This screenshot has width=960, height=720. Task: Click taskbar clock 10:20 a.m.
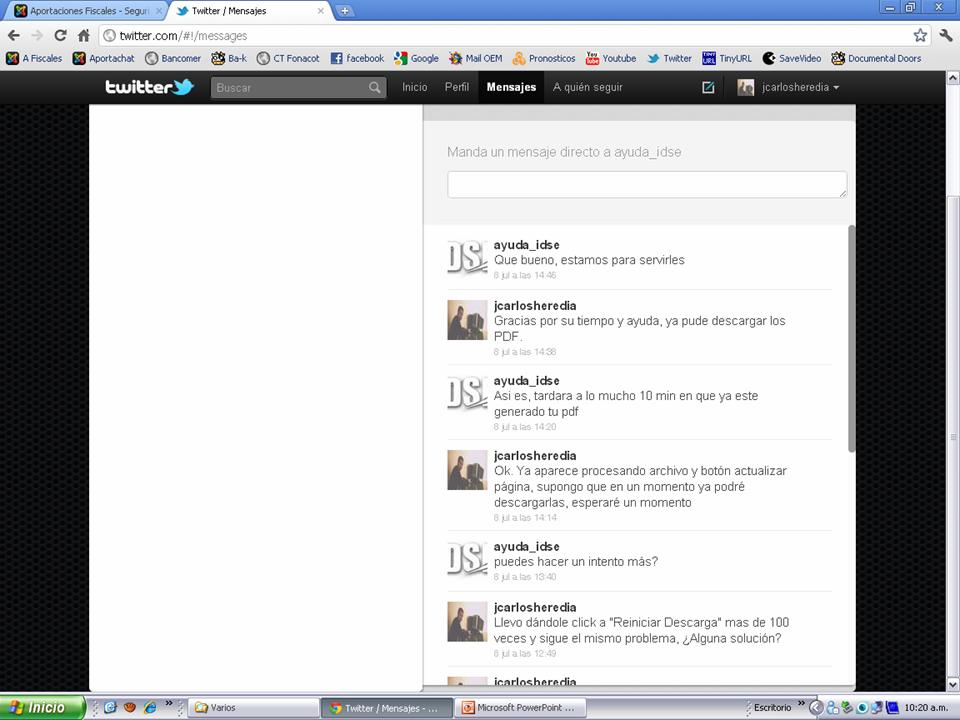coord(926,708)
